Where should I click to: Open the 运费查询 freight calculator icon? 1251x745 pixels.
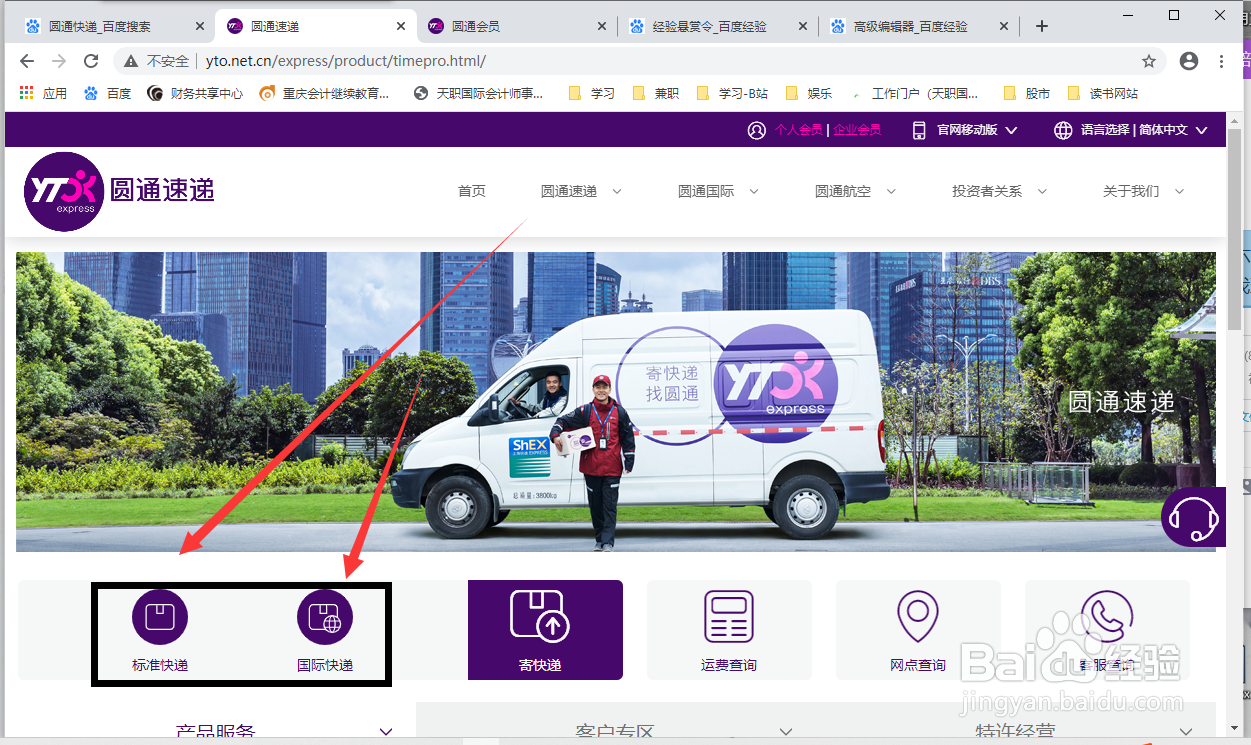[x=729, y=617]
